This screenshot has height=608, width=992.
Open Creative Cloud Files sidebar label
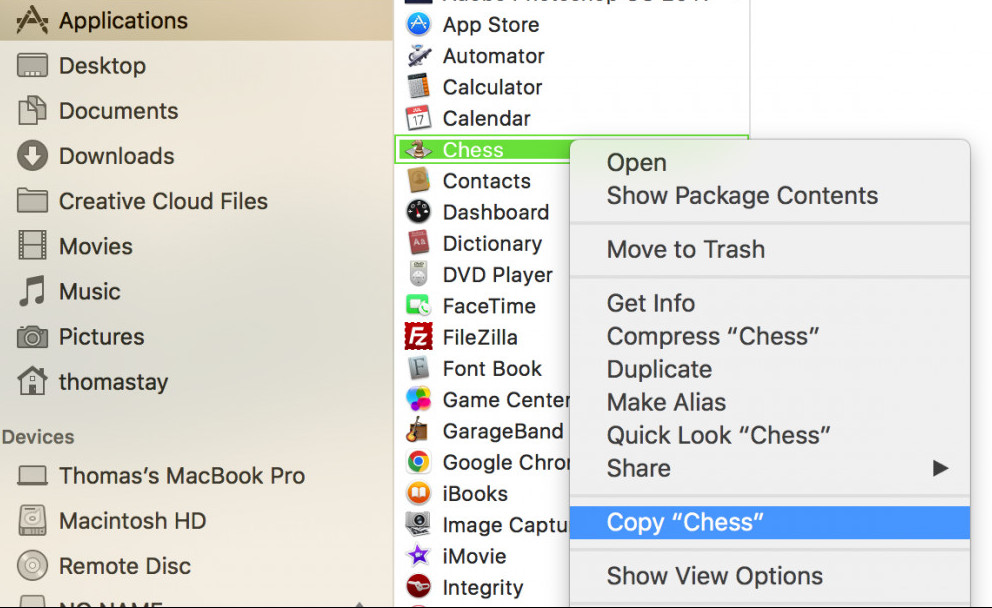tap(163, 201)
